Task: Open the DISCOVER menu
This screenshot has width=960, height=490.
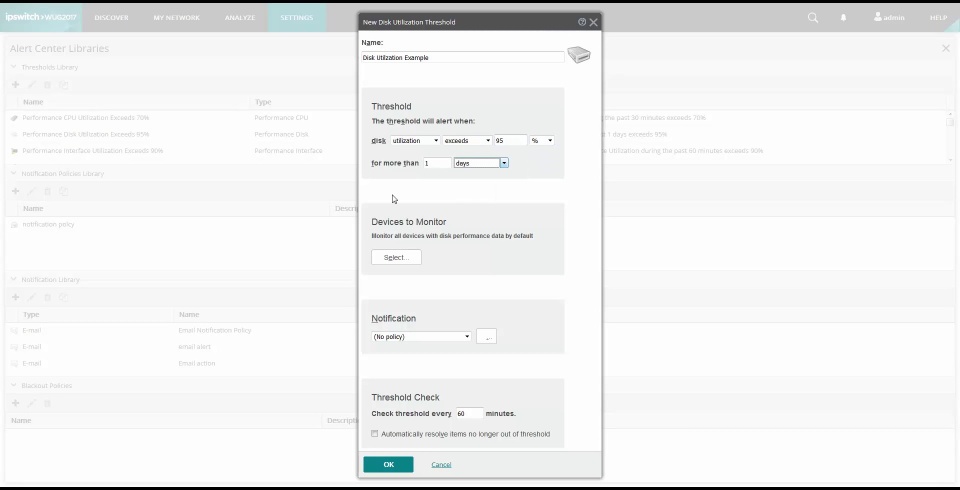Action: click(x=111, y=18)
